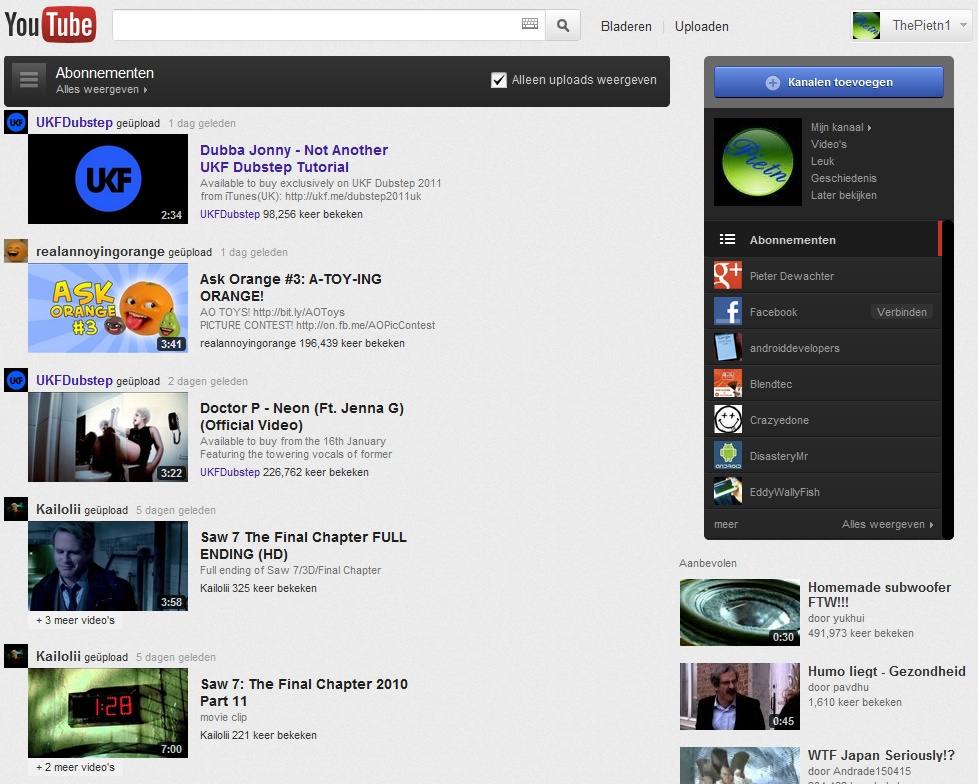Open UKFDubstep link beside 98,256 keer bekeken

point(230,214)
